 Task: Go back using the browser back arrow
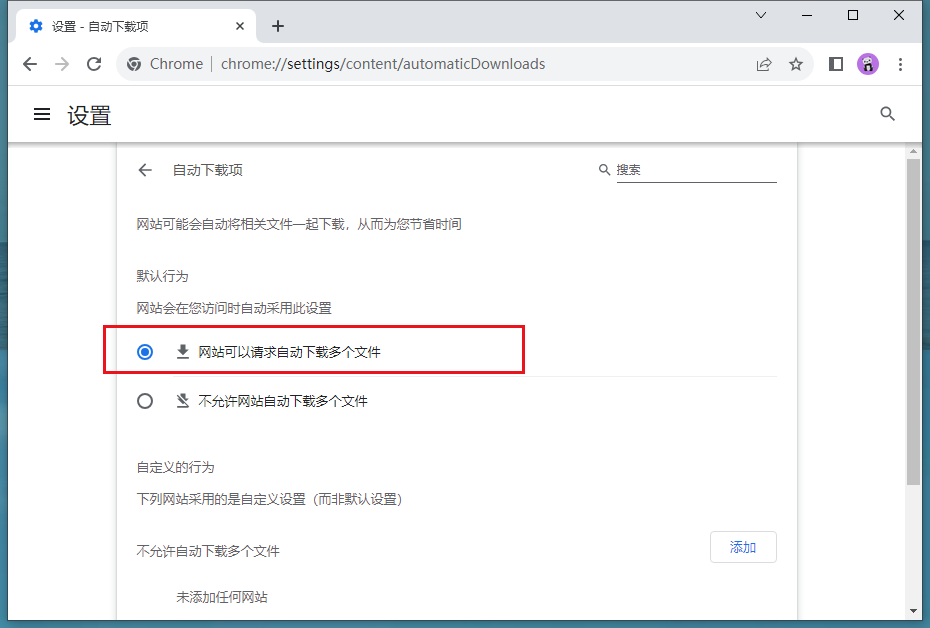tap(30, 64)
